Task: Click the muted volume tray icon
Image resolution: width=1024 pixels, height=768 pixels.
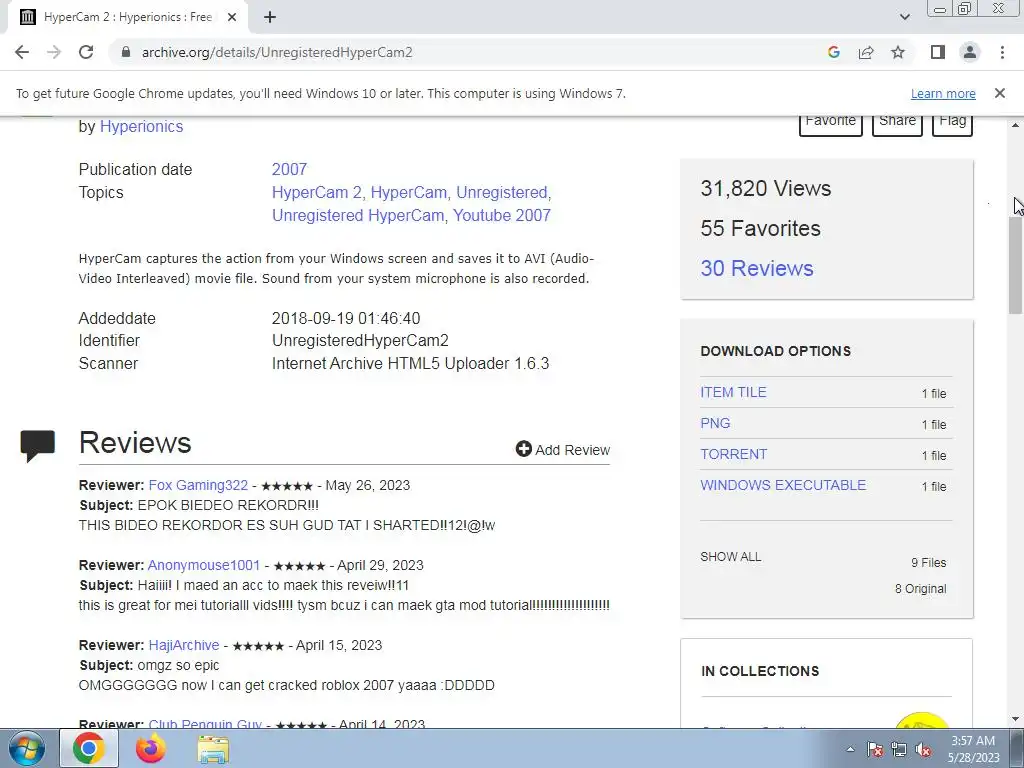Action: click(923, 749)
